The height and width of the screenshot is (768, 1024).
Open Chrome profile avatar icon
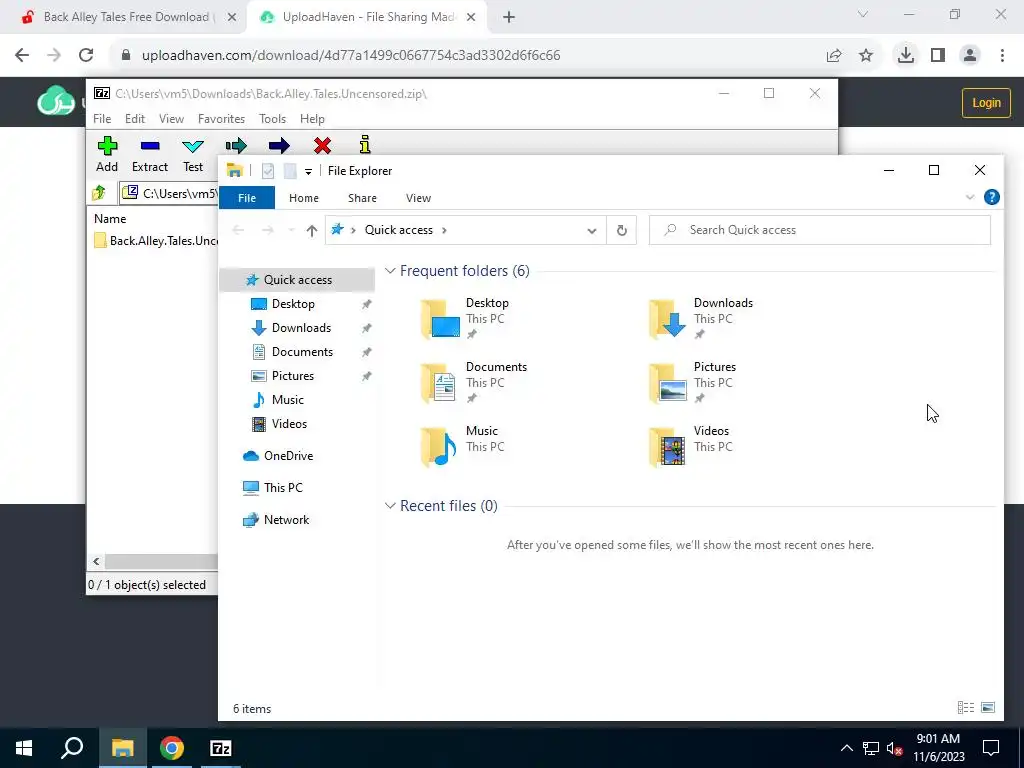pyautogui.click(x=970, y=55)
